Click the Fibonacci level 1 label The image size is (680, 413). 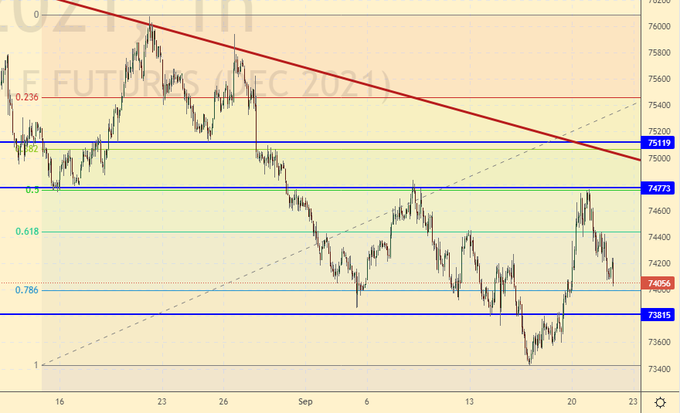point(35,365)
